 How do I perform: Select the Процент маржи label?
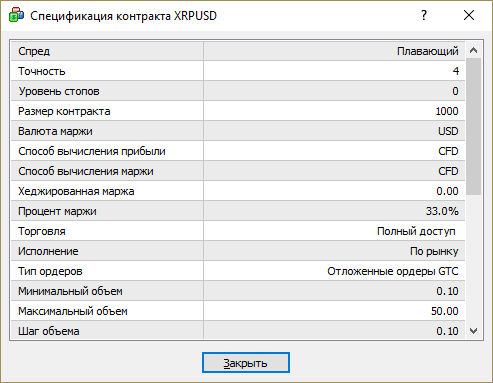point(57,211)
